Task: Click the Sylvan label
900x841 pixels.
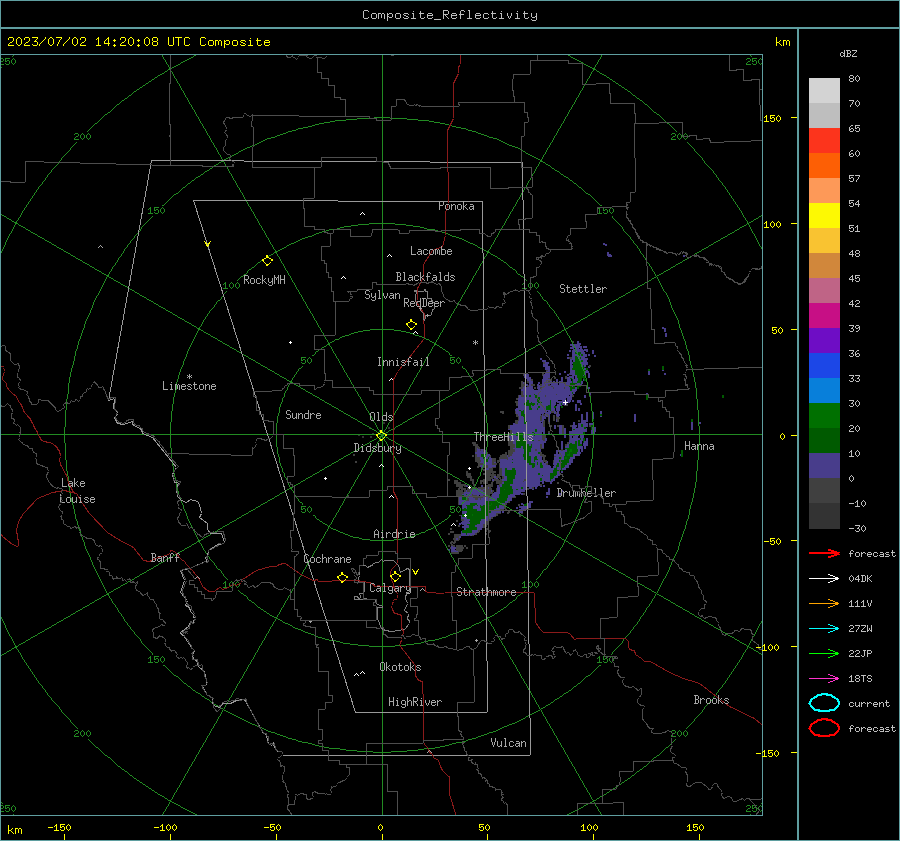Action: coord(382,295)
